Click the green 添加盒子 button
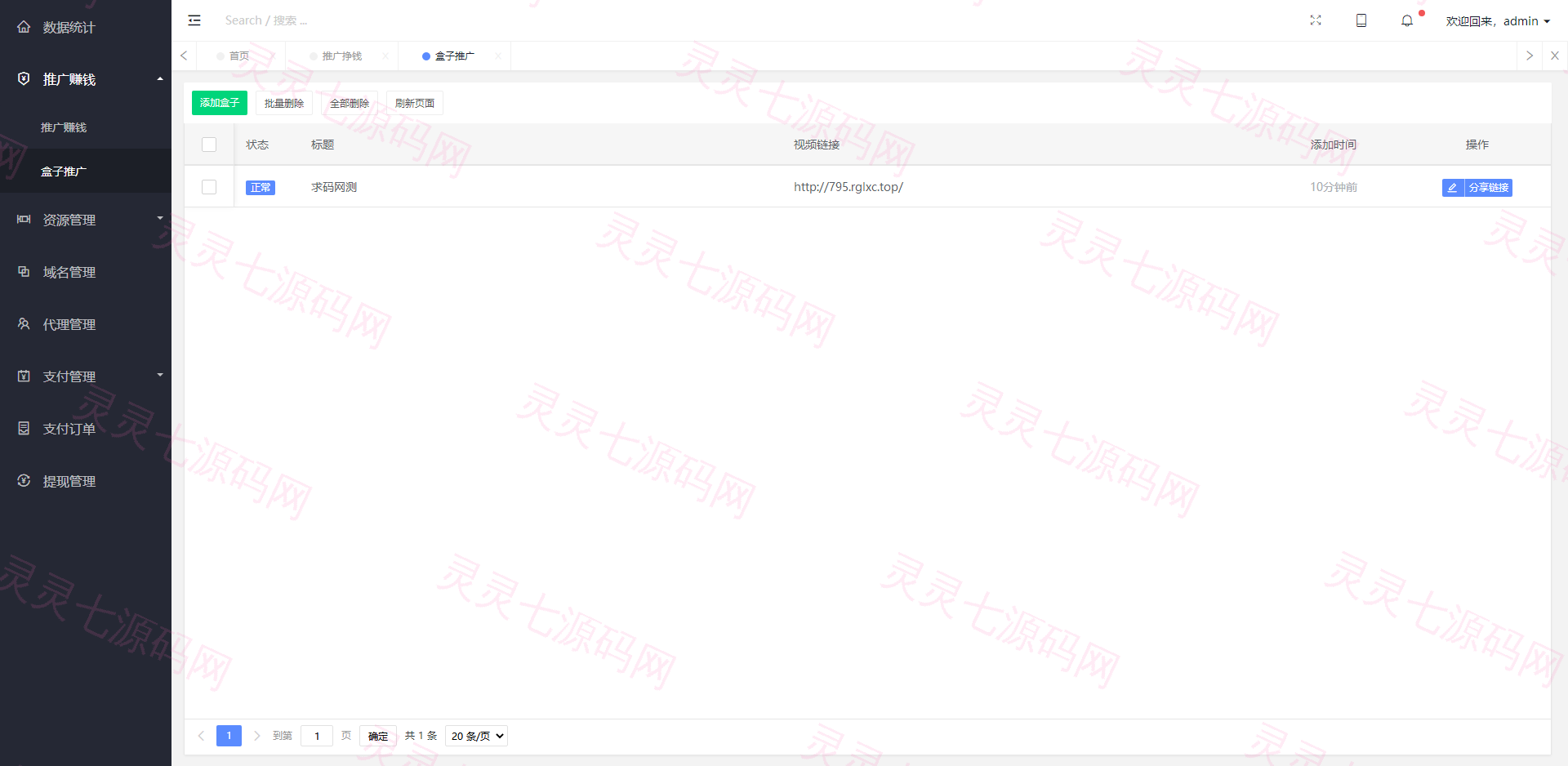This screenshot has width=1568, height=766. pyautogui.click(x=220, y=103)
